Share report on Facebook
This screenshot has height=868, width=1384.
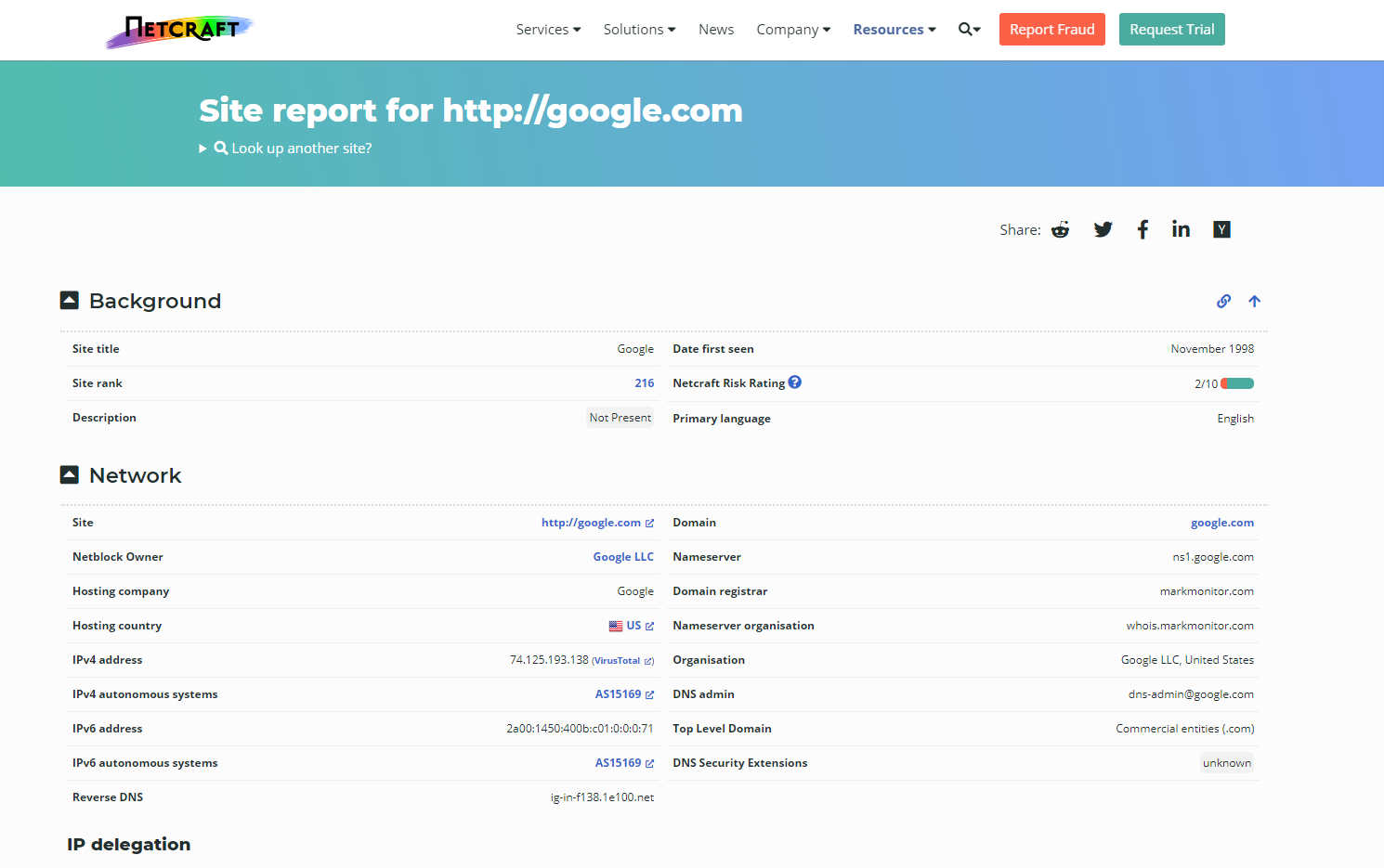click(1142, 230)
